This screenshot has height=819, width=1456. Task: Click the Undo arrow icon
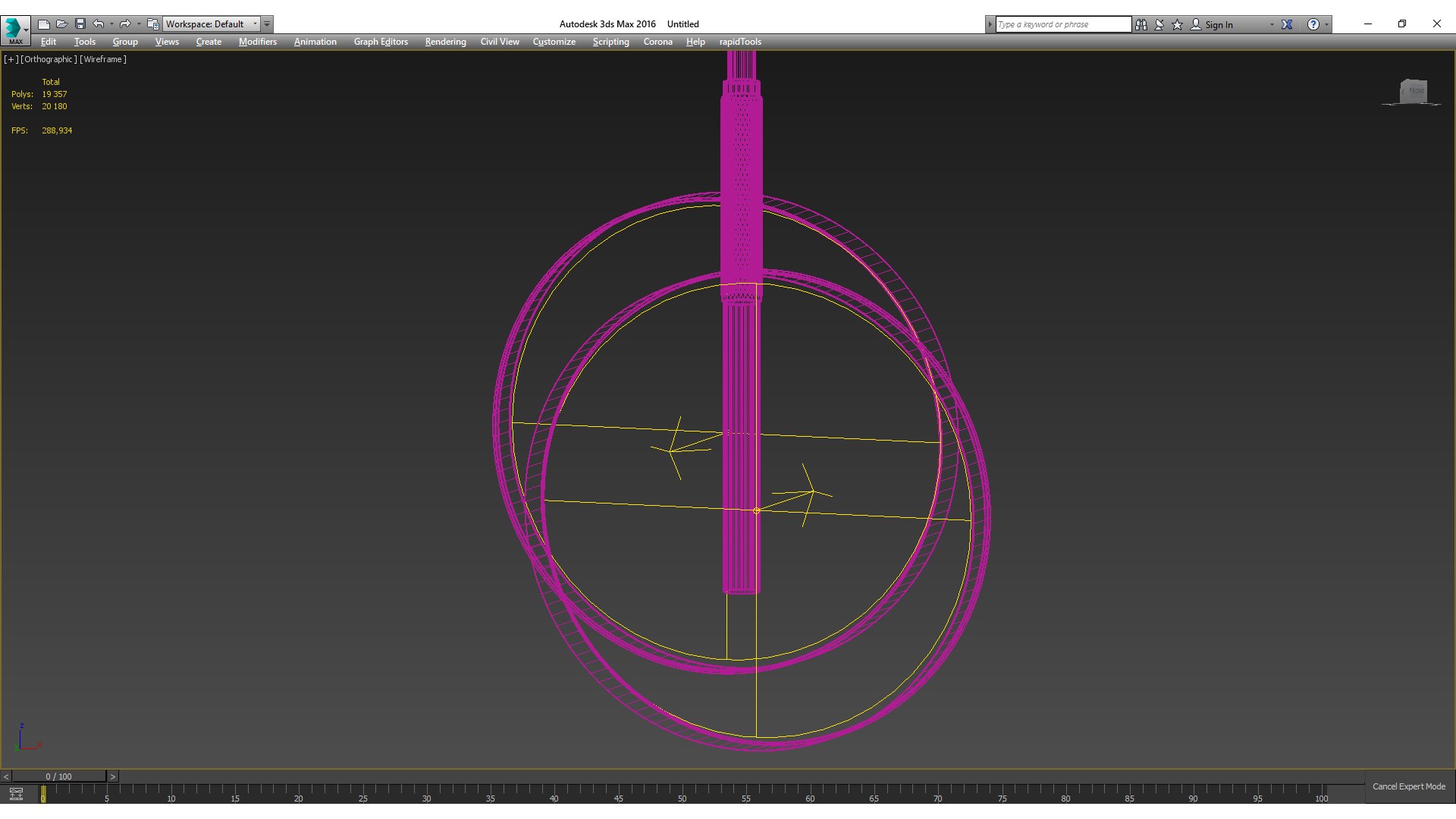[x=99, y=24]
